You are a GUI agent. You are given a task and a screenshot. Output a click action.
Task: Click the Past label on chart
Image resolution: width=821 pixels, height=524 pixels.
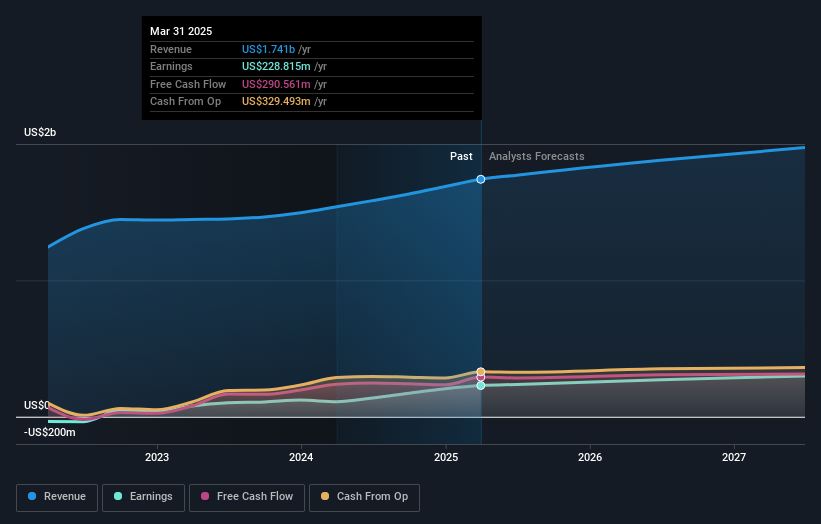coord(461,156)
